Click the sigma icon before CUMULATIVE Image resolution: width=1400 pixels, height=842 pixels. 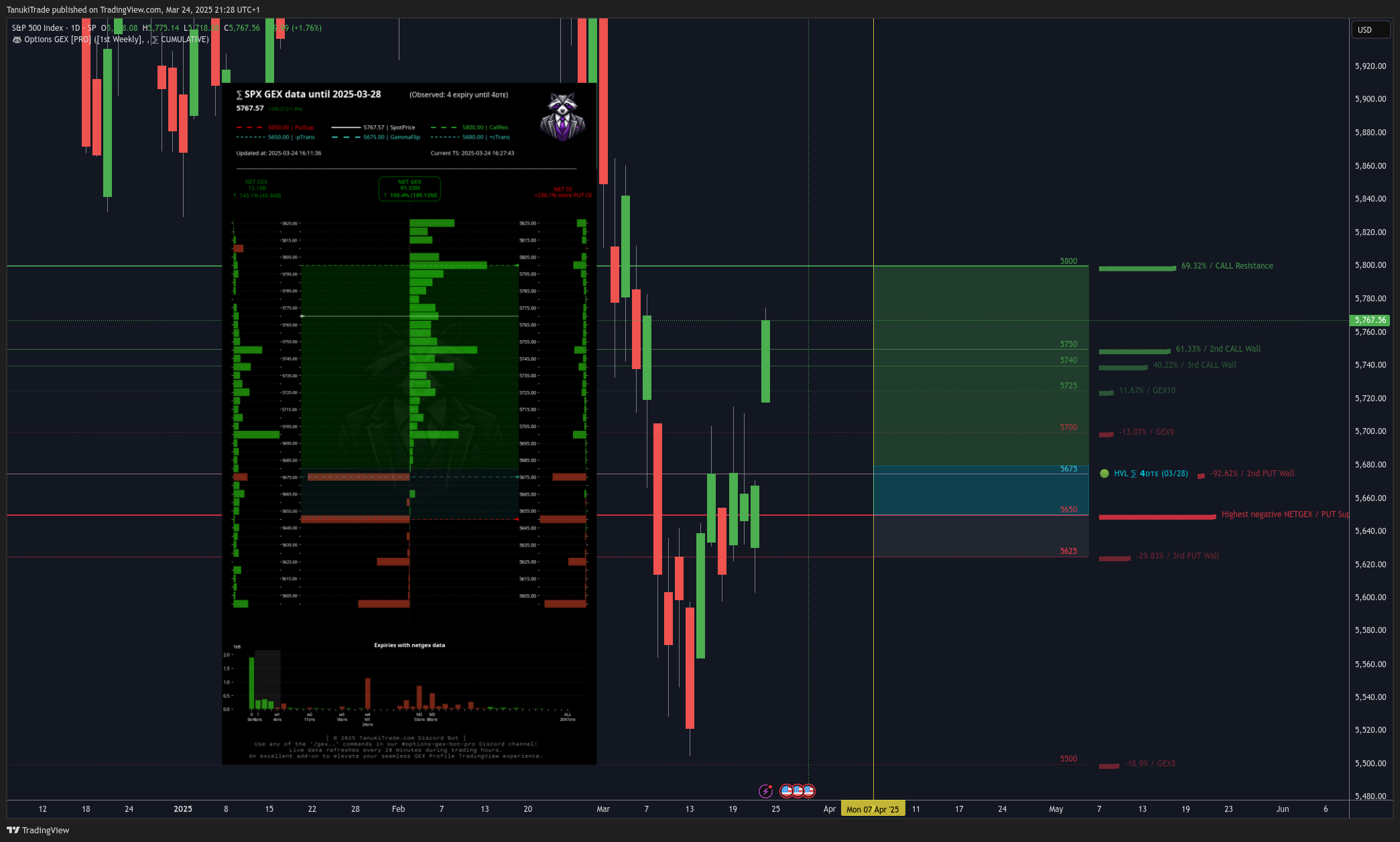(x=155, y=40)
